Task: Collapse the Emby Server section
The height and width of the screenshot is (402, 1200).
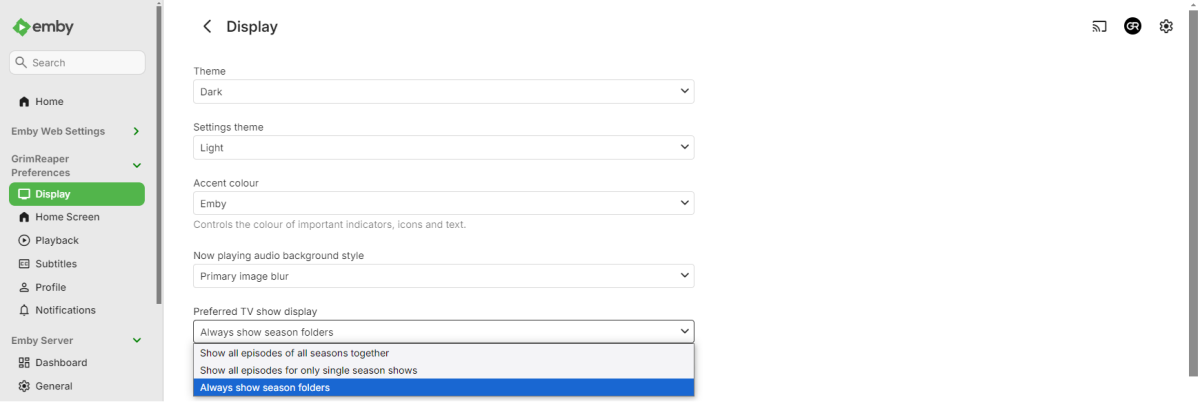Action: (137, 340)
